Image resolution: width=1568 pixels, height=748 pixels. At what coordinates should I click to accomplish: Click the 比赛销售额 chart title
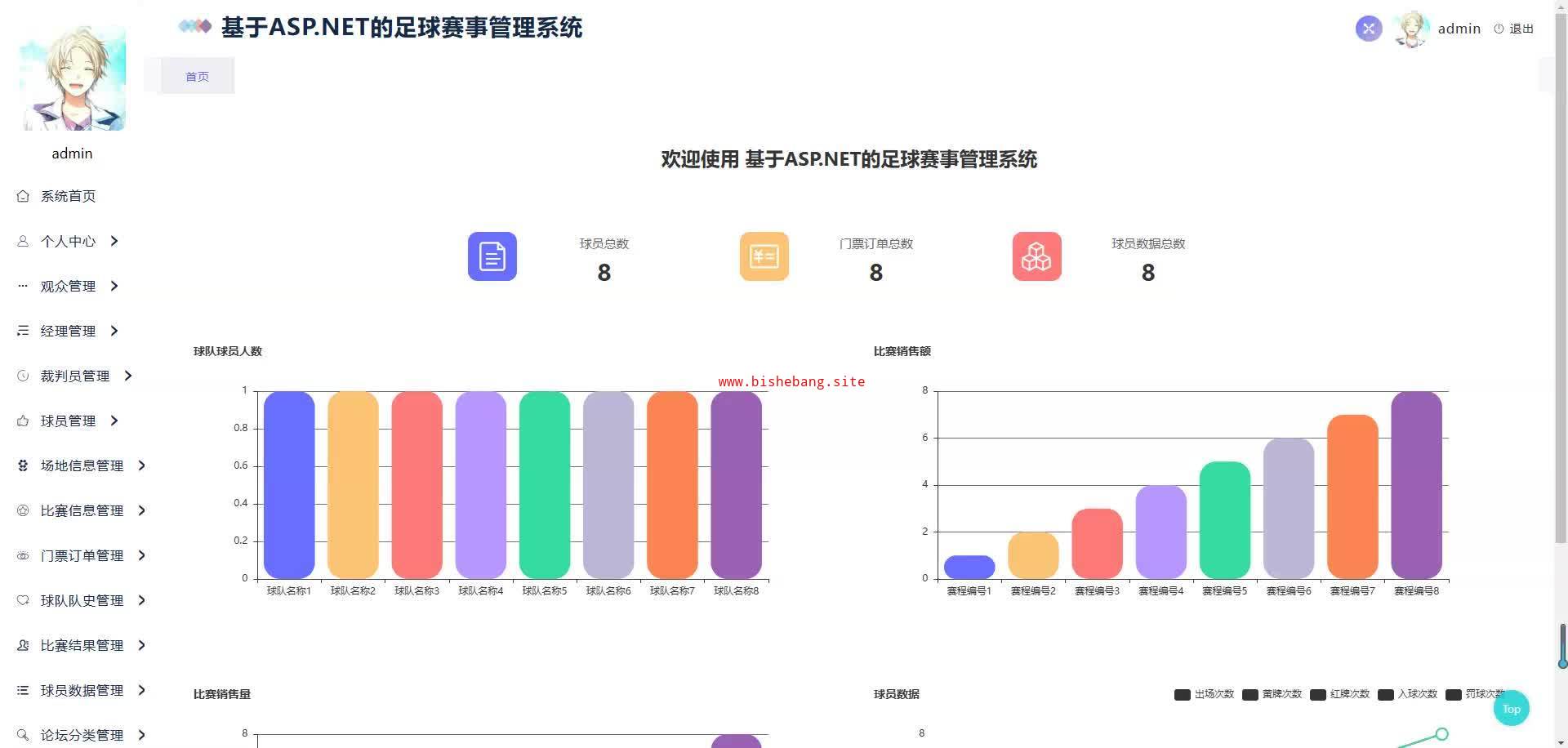coord(902,351)
